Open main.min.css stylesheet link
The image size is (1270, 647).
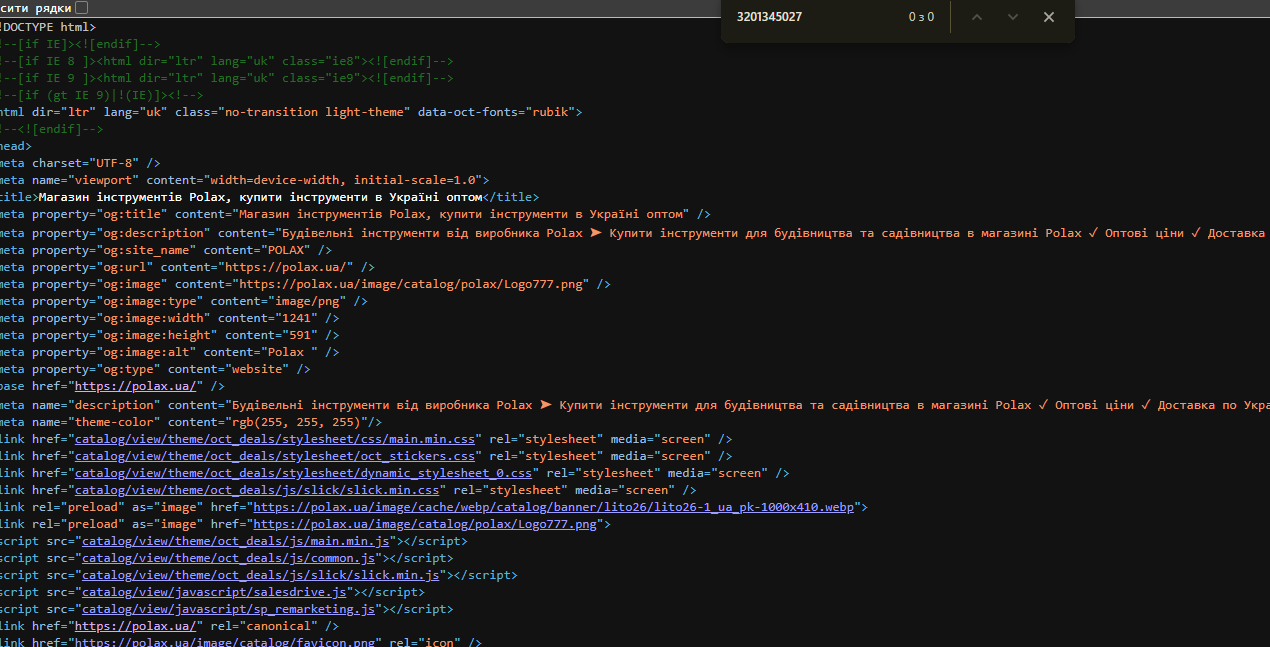tap(275, 439)
